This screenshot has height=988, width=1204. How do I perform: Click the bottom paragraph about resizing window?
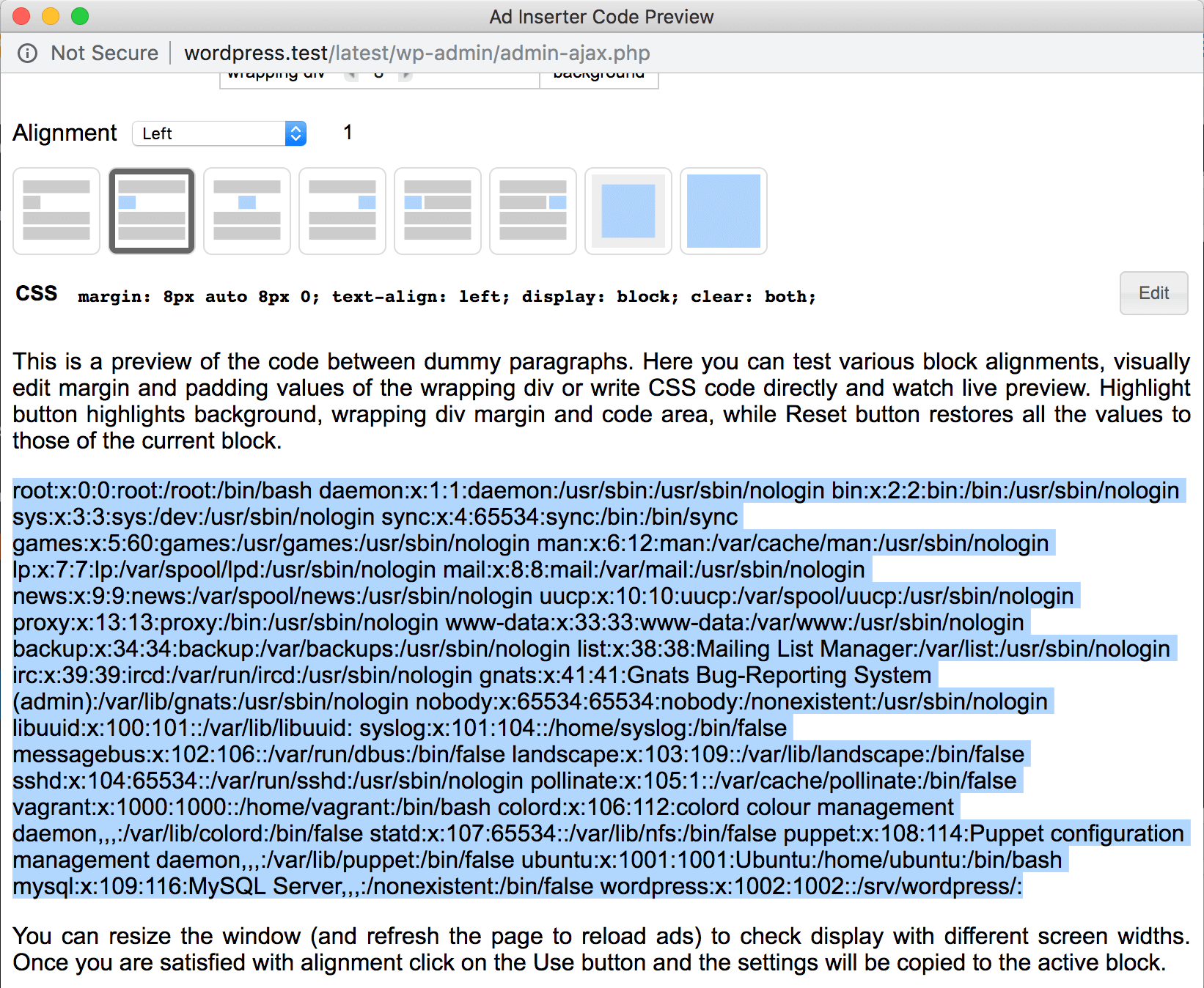[601, 949]
